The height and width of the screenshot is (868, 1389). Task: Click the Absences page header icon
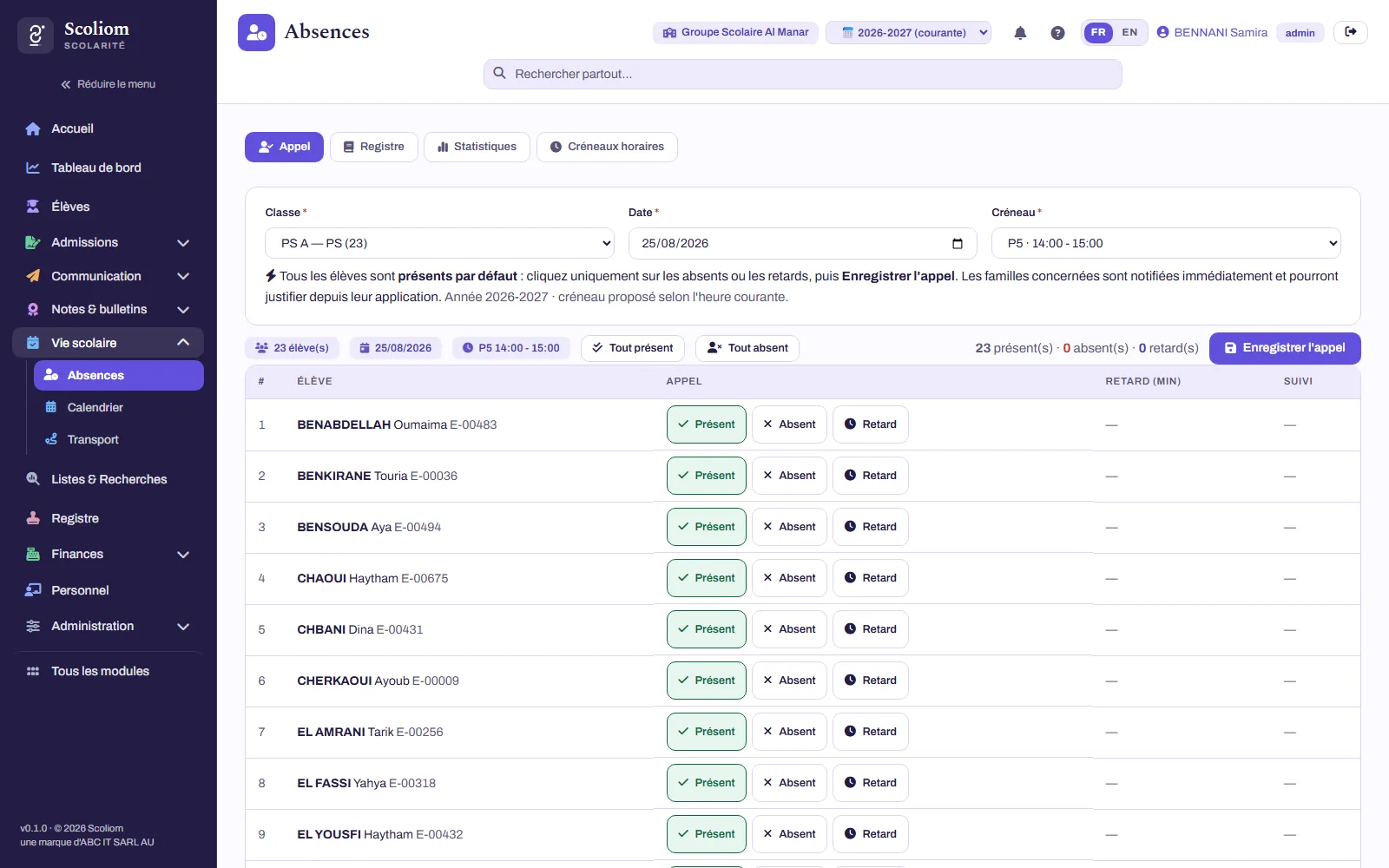point(256,32)
